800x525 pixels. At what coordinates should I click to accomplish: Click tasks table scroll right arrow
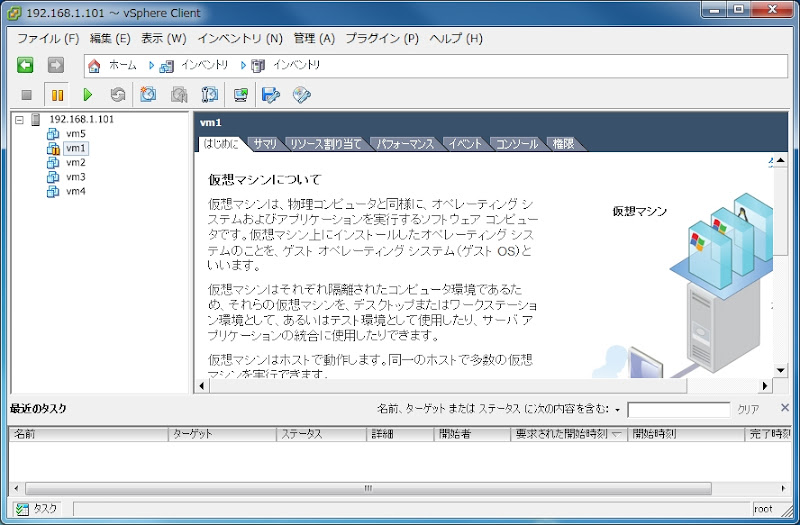click(x=784, y=488)
